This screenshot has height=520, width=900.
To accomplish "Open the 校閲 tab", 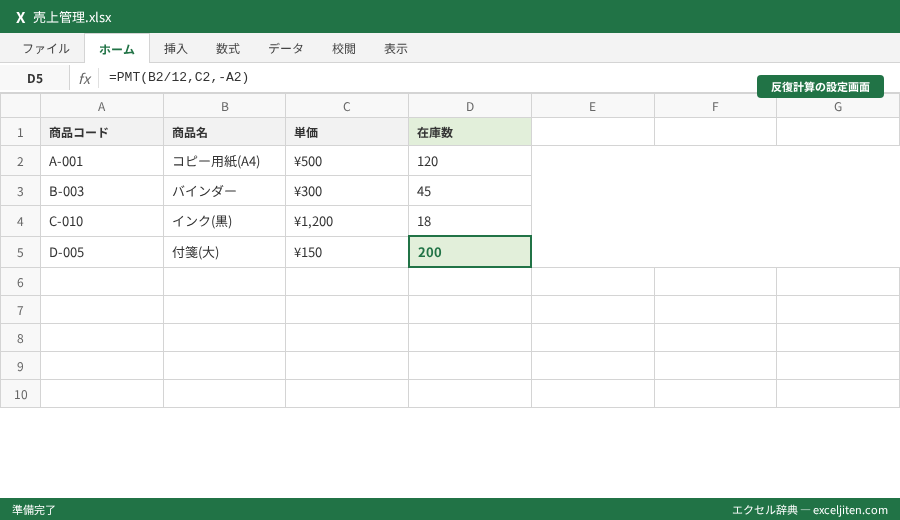I will [x=344, y=49].
